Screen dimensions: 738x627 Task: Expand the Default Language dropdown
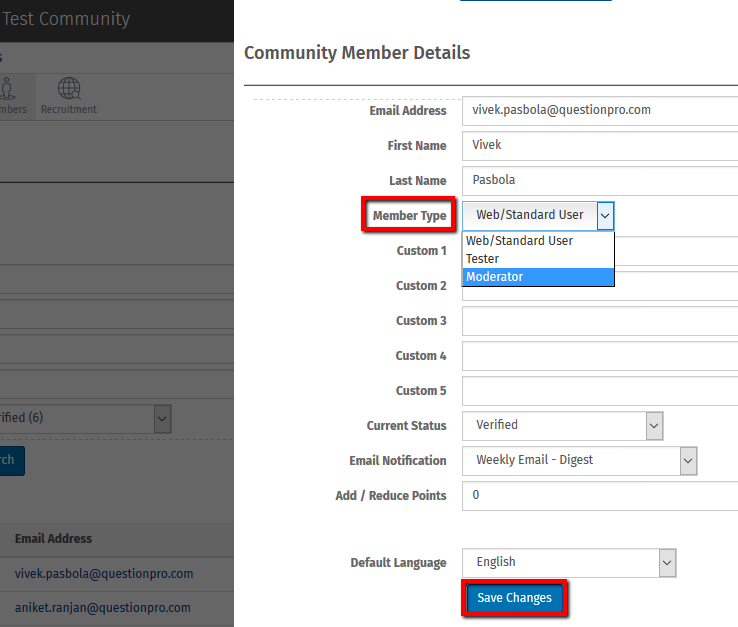(x=569, y=563)
